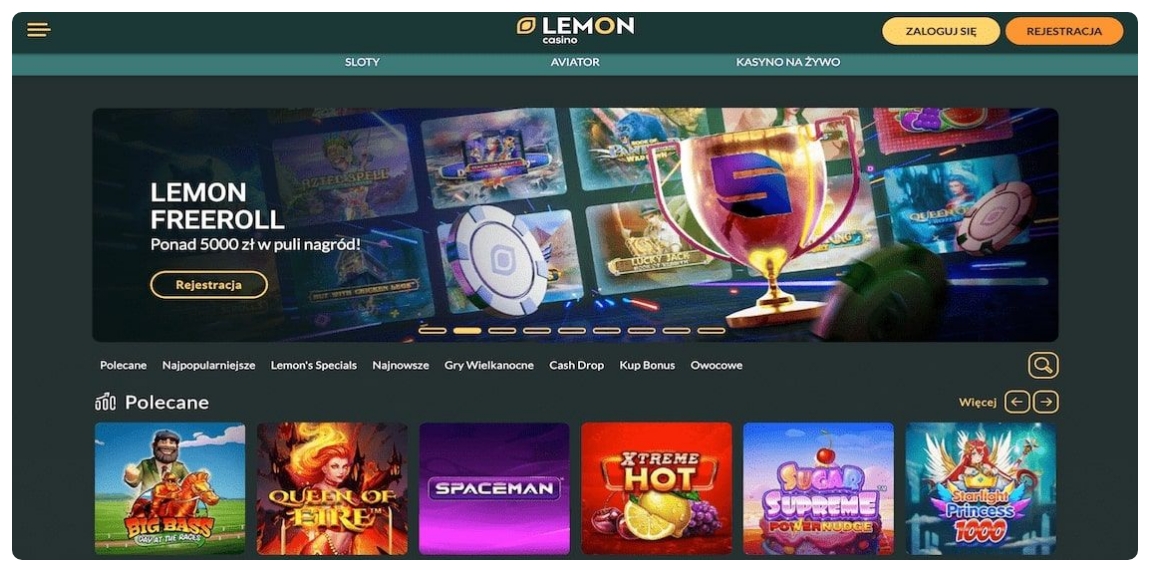
Task: Open the Więcej link
Action: pos(977,403)
